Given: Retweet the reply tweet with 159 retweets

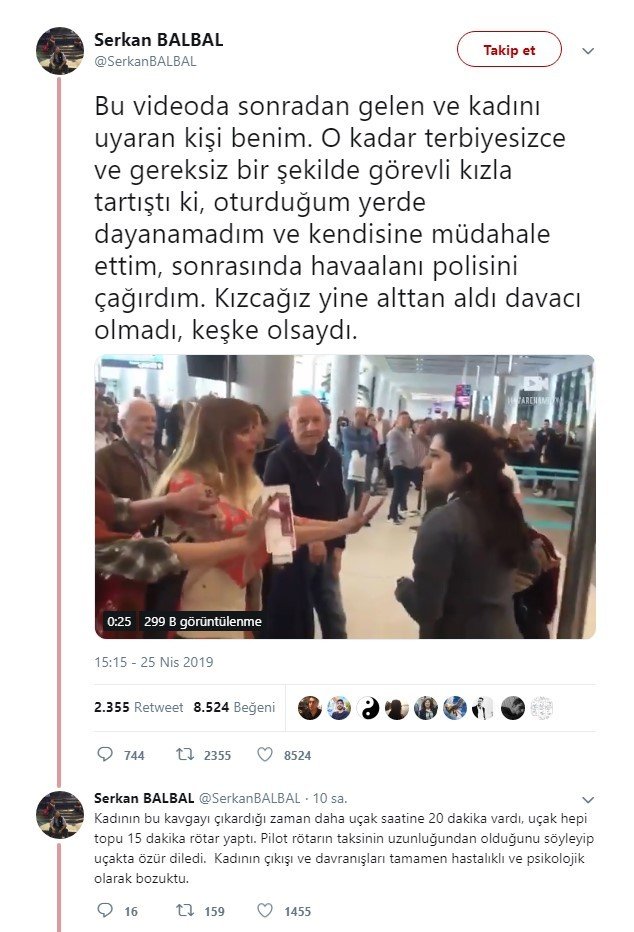Looking at the screenshot, I should pos(185,910).
